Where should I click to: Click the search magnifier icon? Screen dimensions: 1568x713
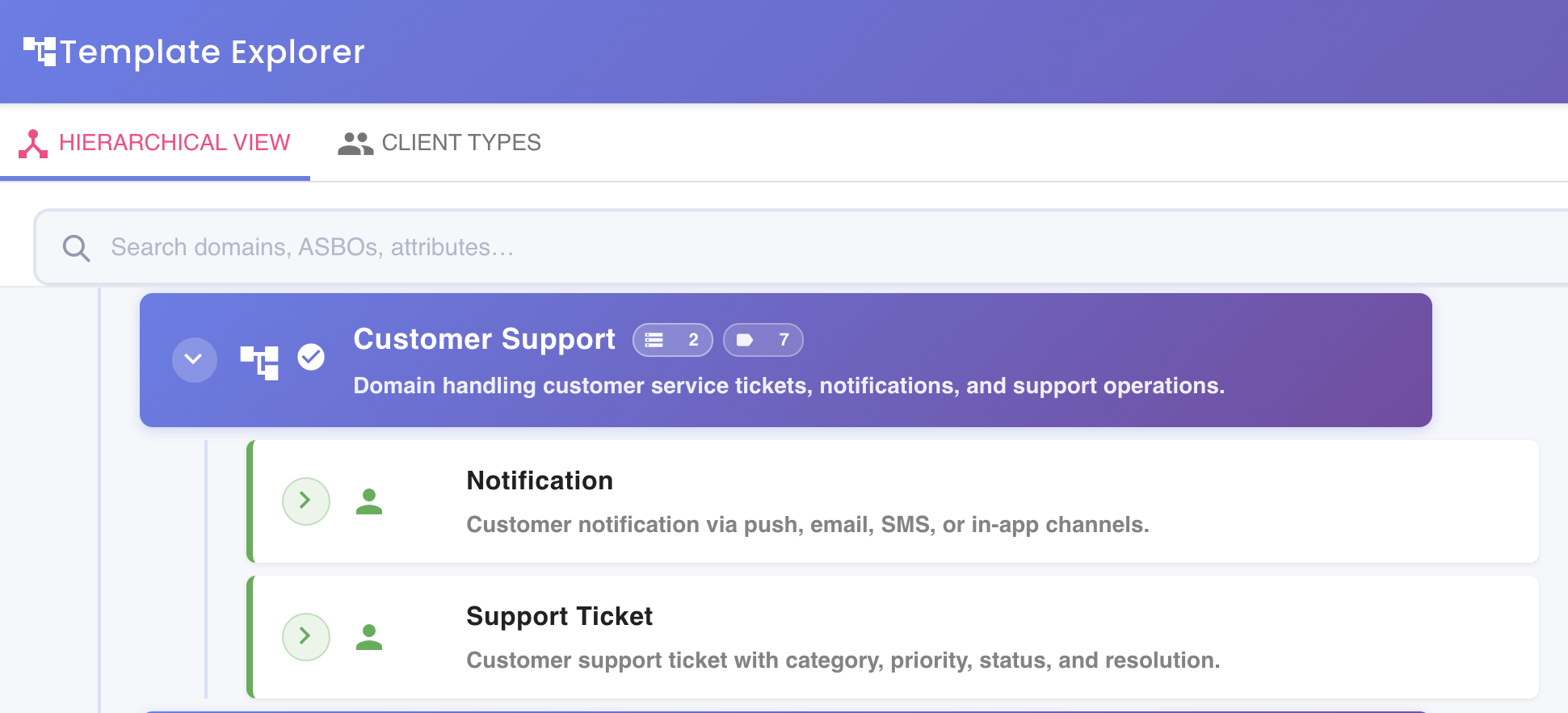76,248
